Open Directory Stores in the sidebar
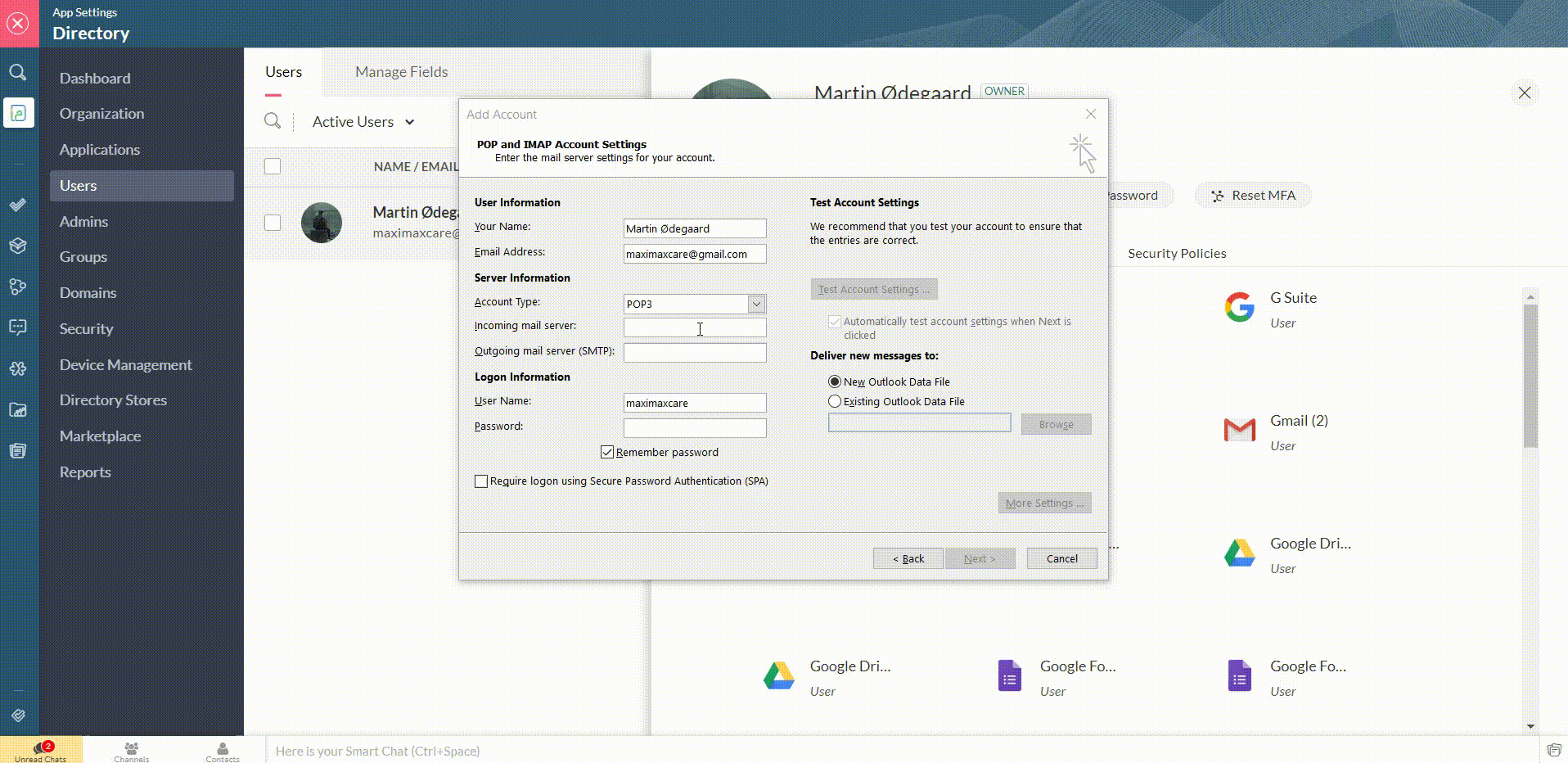1568x763 pixels. click(x=113, y=400)
